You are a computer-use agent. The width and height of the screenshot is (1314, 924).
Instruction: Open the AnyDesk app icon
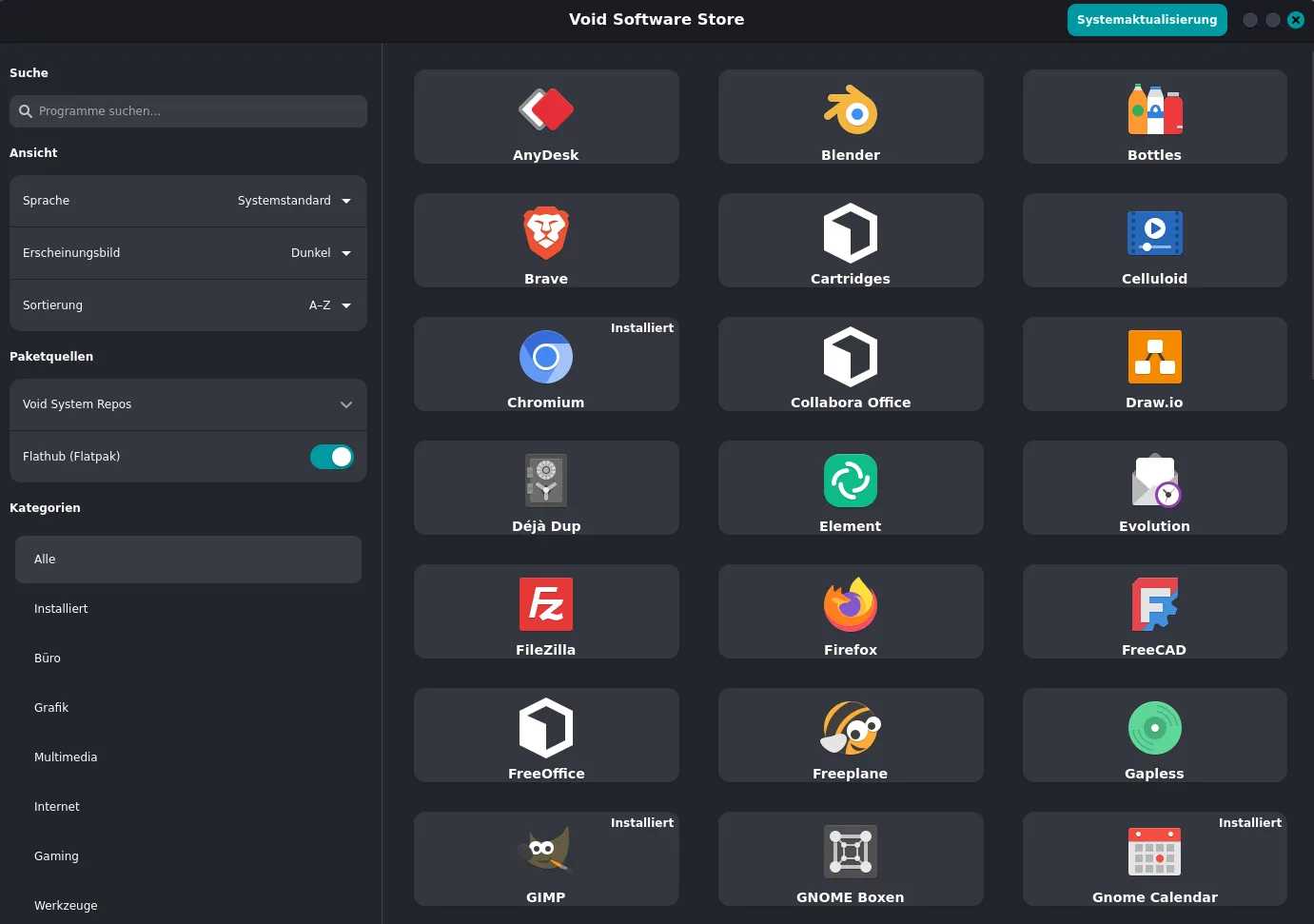pos(546,109)
